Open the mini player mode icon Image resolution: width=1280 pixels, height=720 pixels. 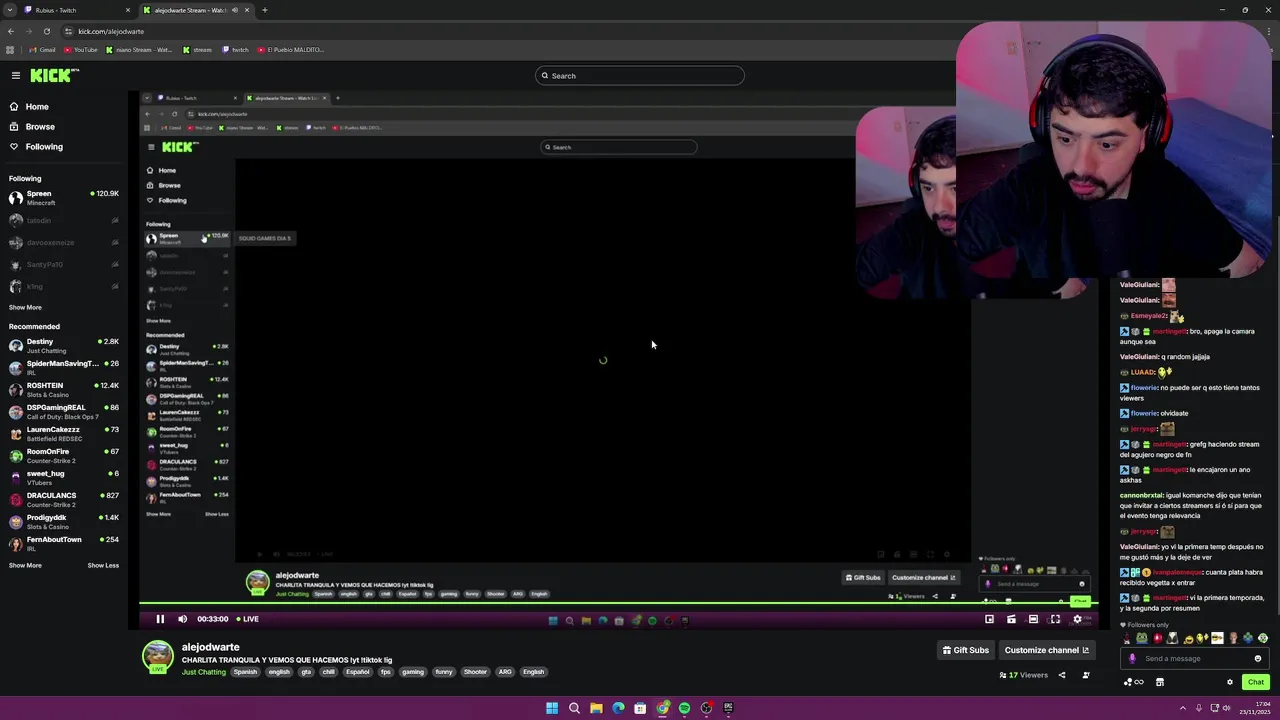pyautogui.click(x=989, y=619)
